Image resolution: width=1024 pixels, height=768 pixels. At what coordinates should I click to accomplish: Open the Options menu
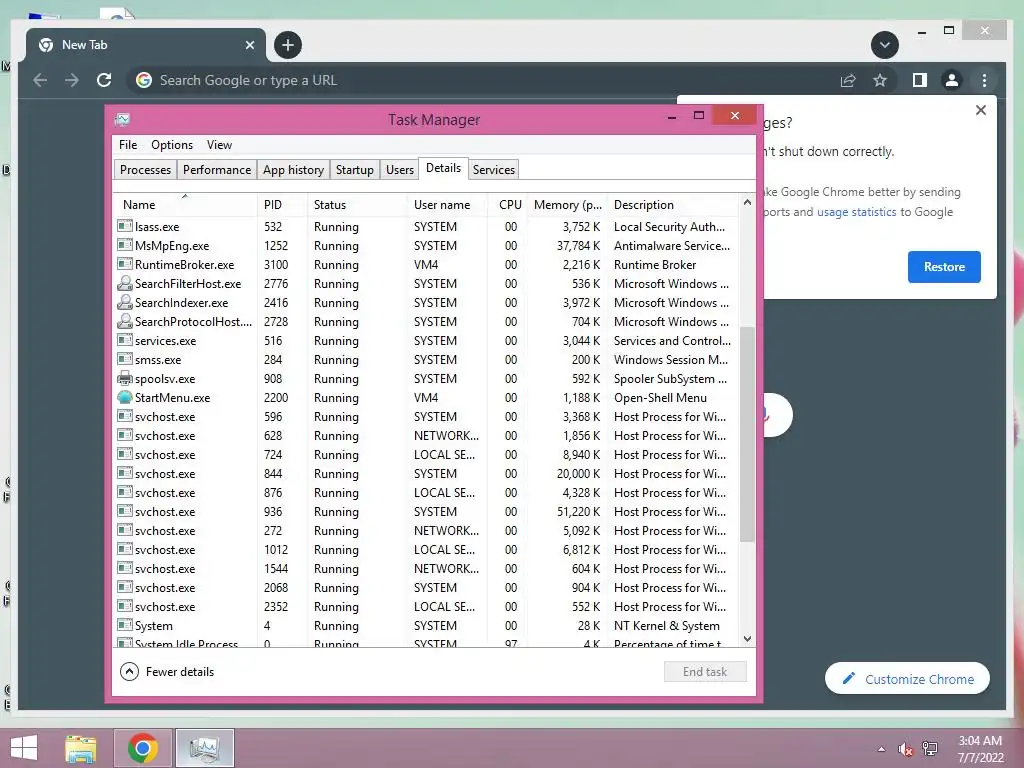172,145
